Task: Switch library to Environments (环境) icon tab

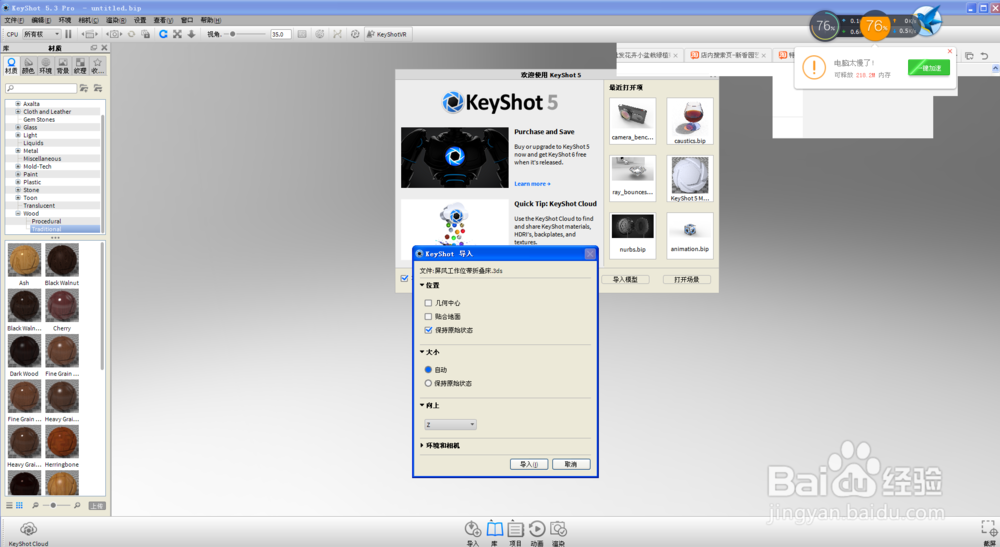Action: pyautogui.click(x=45, y=65)
